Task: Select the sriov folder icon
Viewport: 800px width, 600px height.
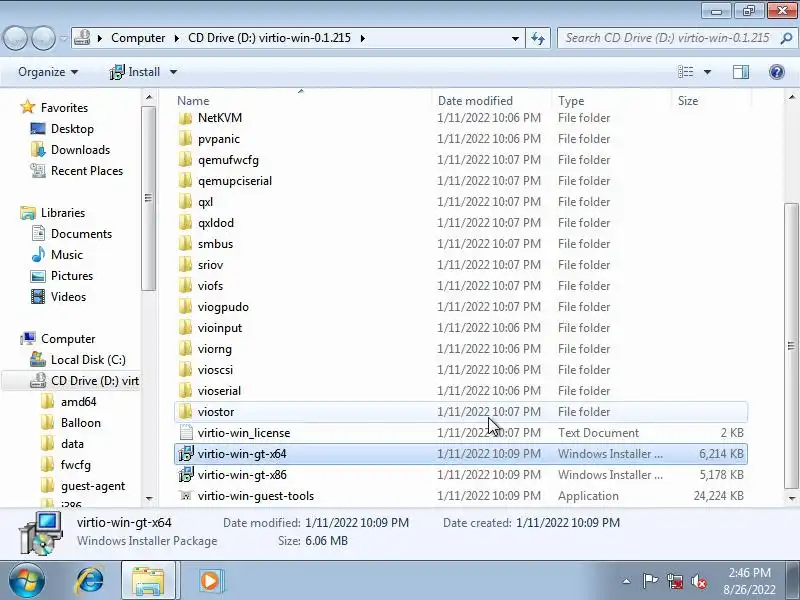Action: point(186,264)
